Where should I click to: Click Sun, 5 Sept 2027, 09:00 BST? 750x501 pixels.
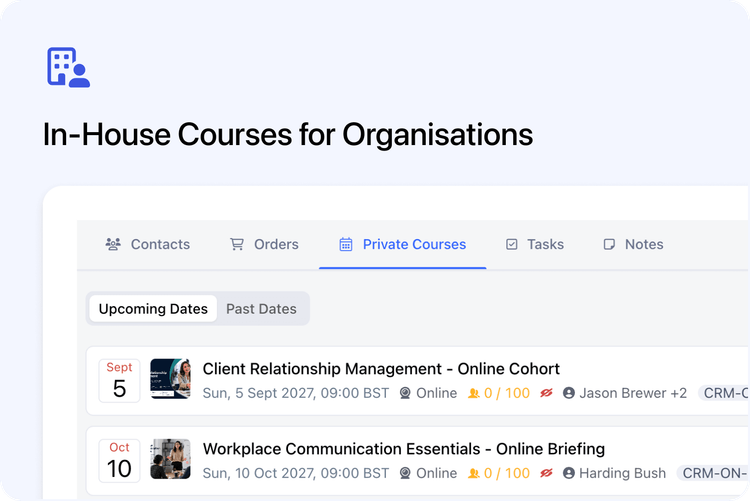pos(296,393)
